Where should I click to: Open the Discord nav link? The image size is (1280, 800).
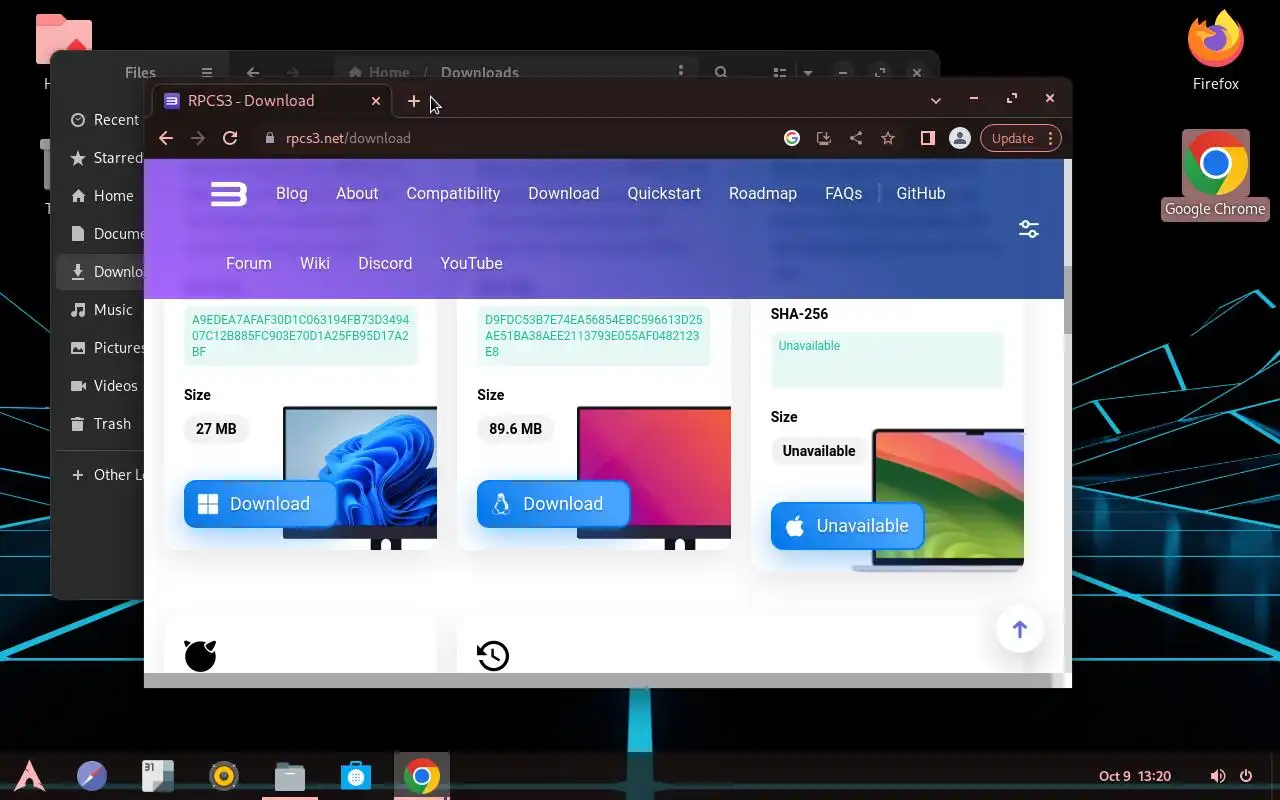385,263
